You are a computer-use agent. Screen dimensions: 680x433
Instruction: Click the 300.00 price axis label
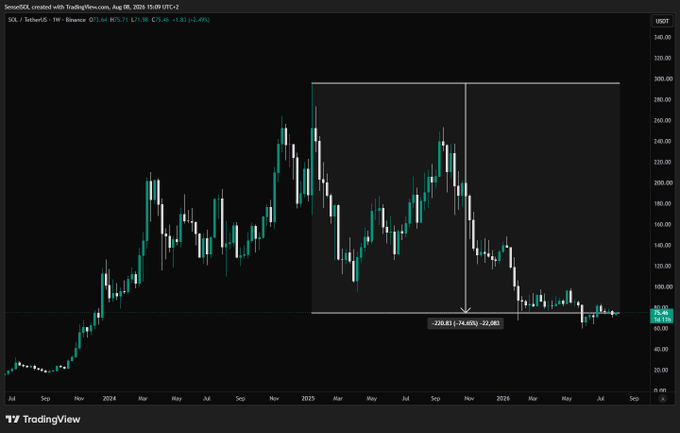[663, 79]
